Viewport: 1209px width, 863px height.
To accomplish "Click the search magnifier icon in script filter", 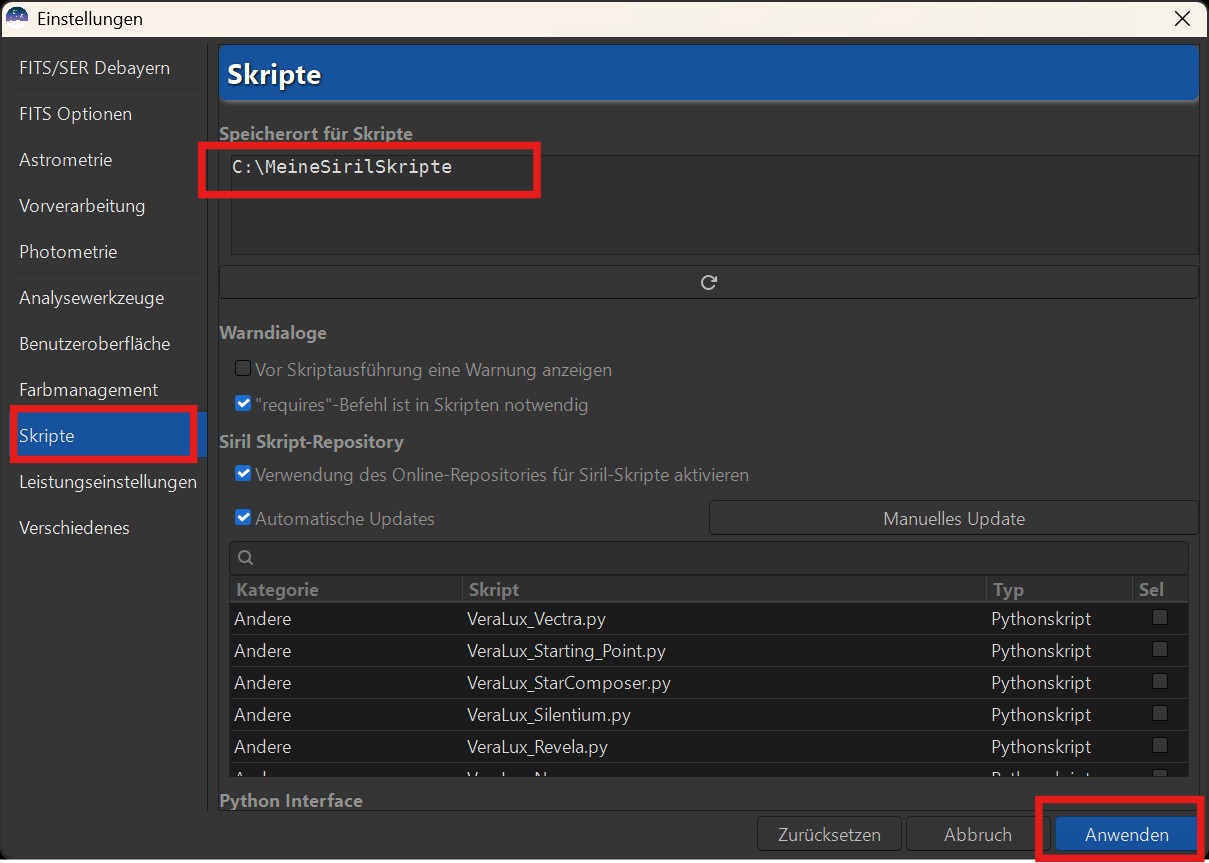I will [x=246, y=558].
